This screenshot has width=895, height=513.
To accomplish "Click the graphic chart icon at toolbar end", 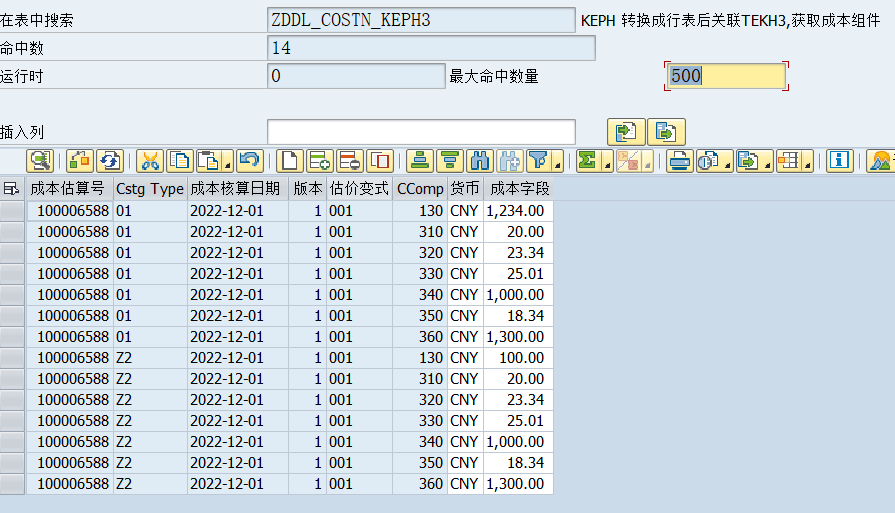I will tap(880, 161).
